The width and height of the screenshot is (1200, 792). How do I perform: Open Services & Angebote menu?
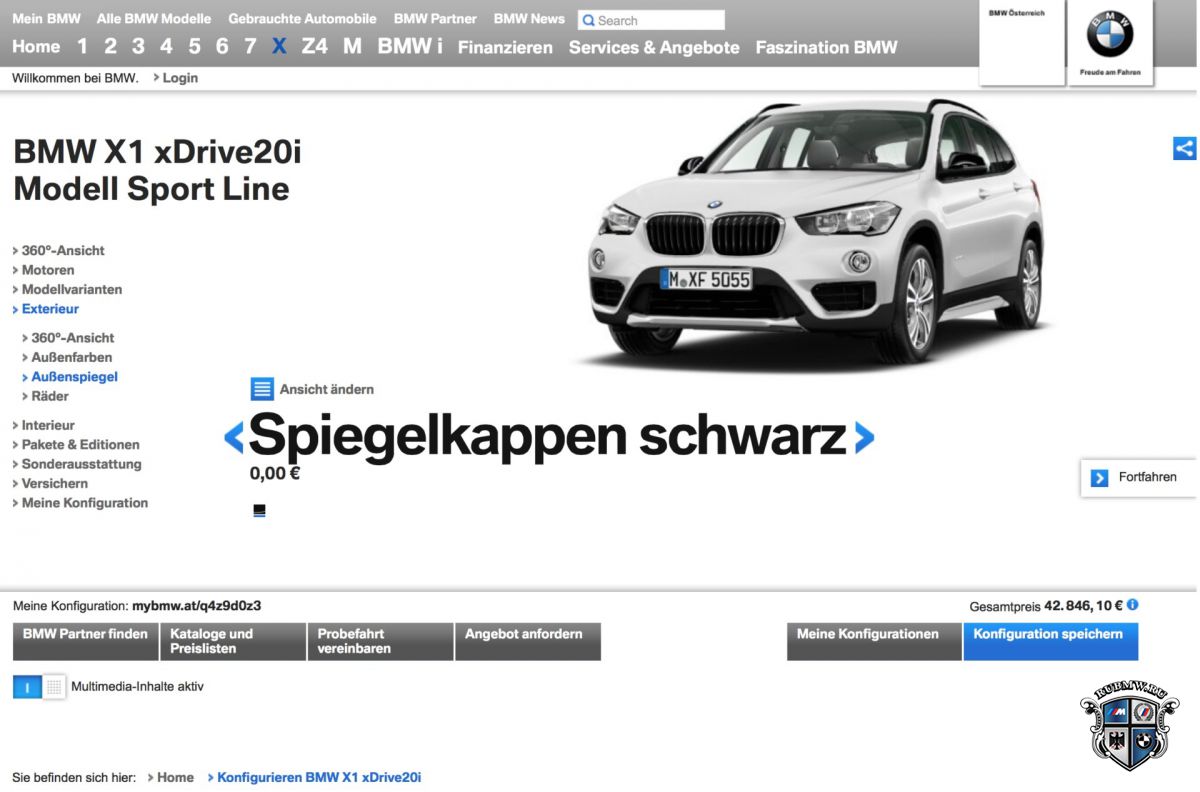click(654, 47)
